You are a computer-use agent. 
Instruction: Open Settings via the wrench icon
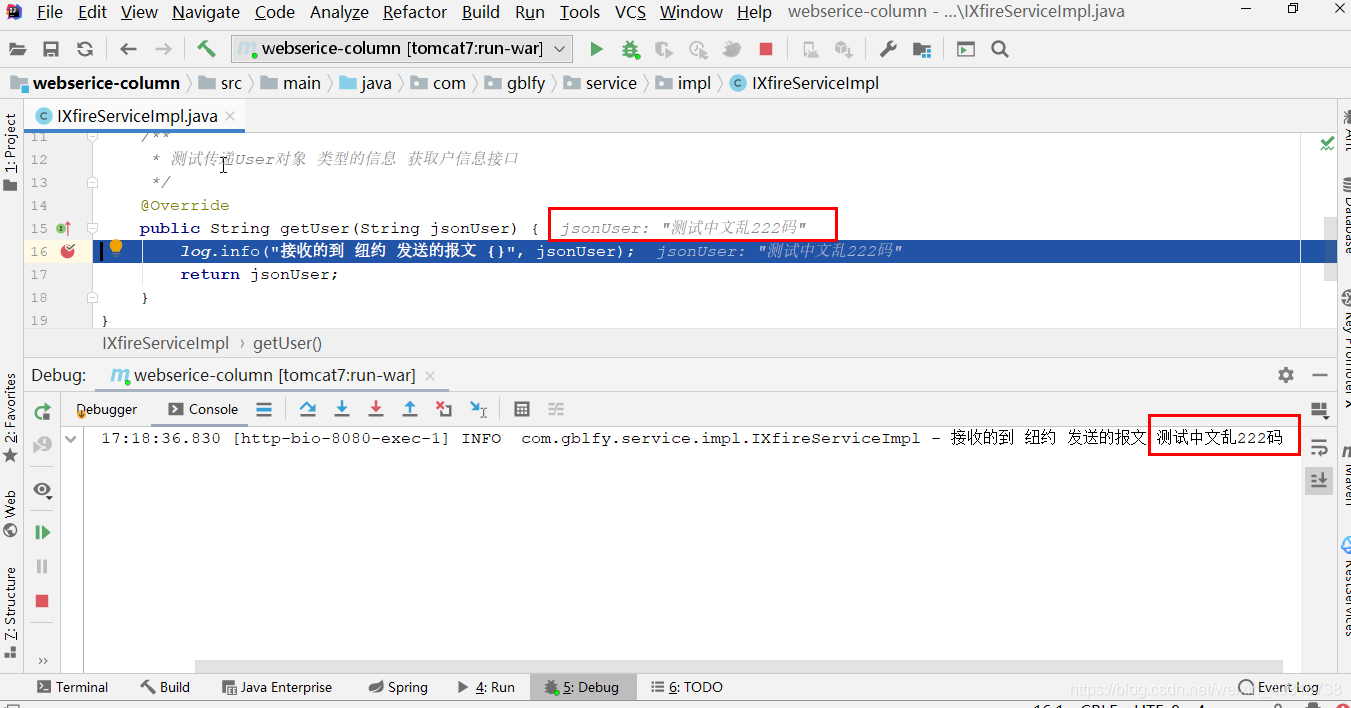coord(888,49)
